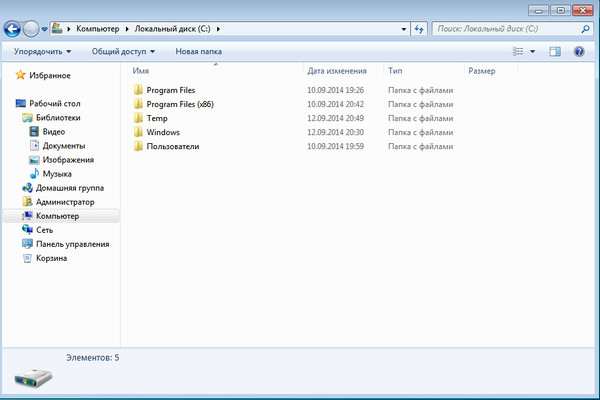Expand arrow after Компьютер breadcrumb

127,29
